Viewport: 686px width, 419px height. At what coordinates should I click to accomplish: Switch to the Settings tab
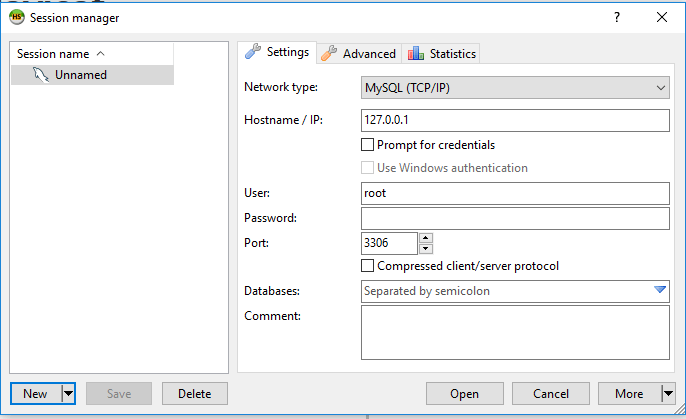(x=277, y=52)
